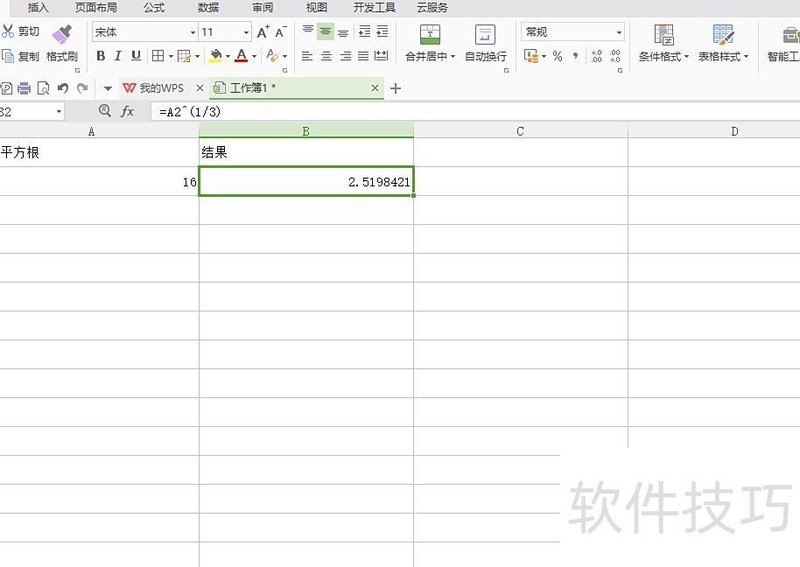Click the fill color paint bucket
800x567 pixels.
click(216, 56)
